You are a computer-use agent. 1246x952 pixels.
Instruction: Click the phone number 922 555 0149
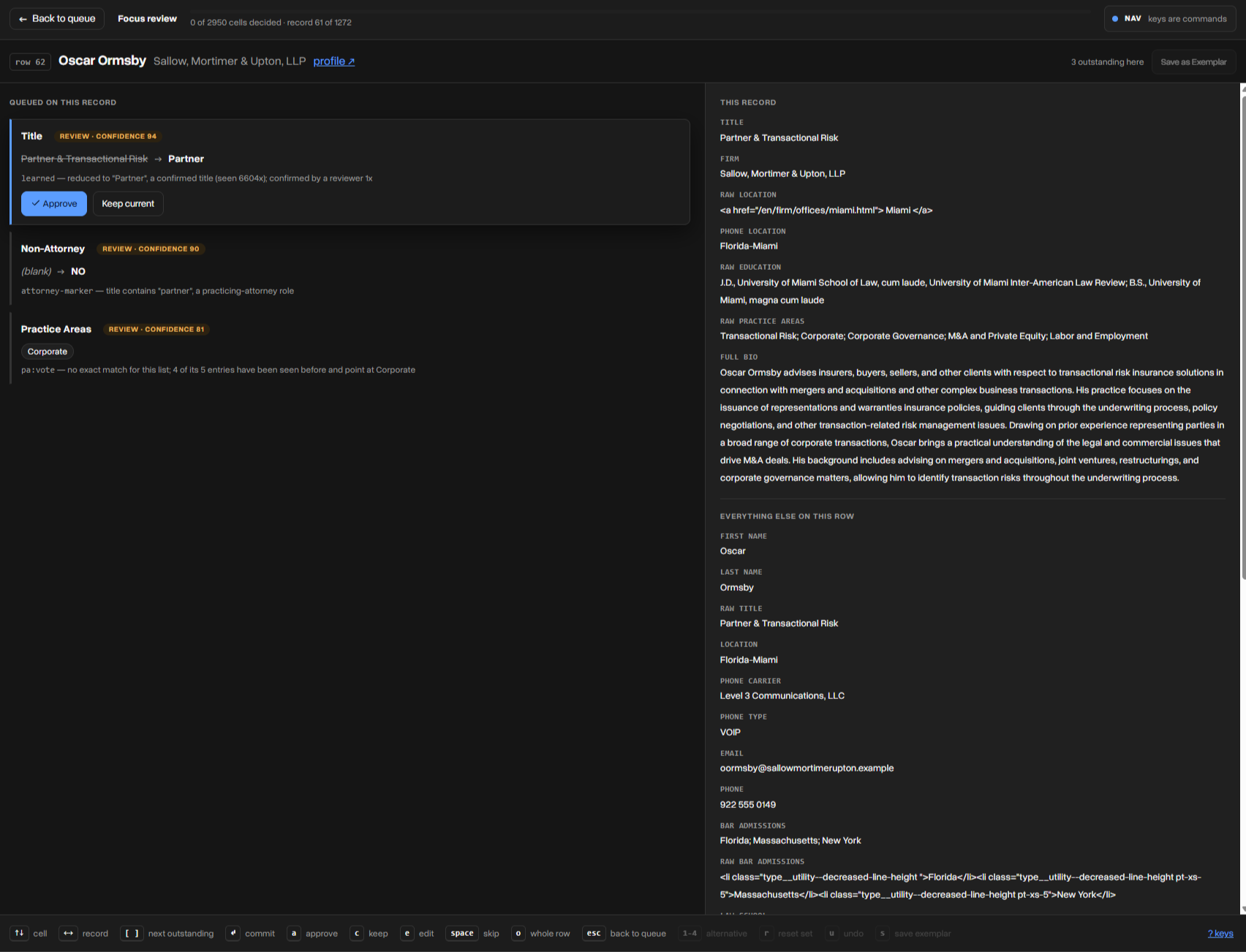point(747,805)
